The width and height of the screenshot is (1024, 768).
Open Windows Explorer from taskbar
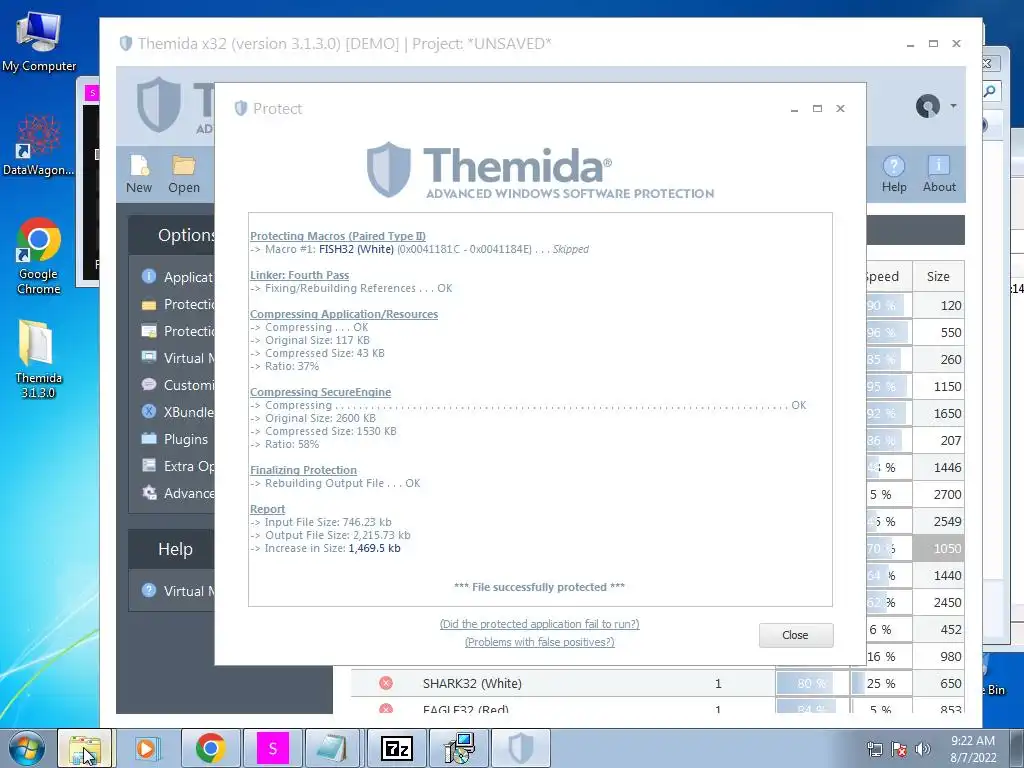[x=85, y=748]
